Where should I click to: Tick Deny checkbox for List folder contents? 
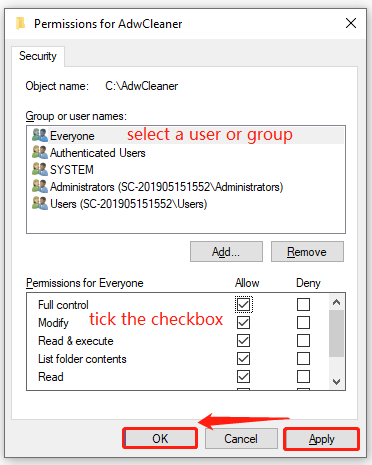pyautogui.click(x=303, y=358)
